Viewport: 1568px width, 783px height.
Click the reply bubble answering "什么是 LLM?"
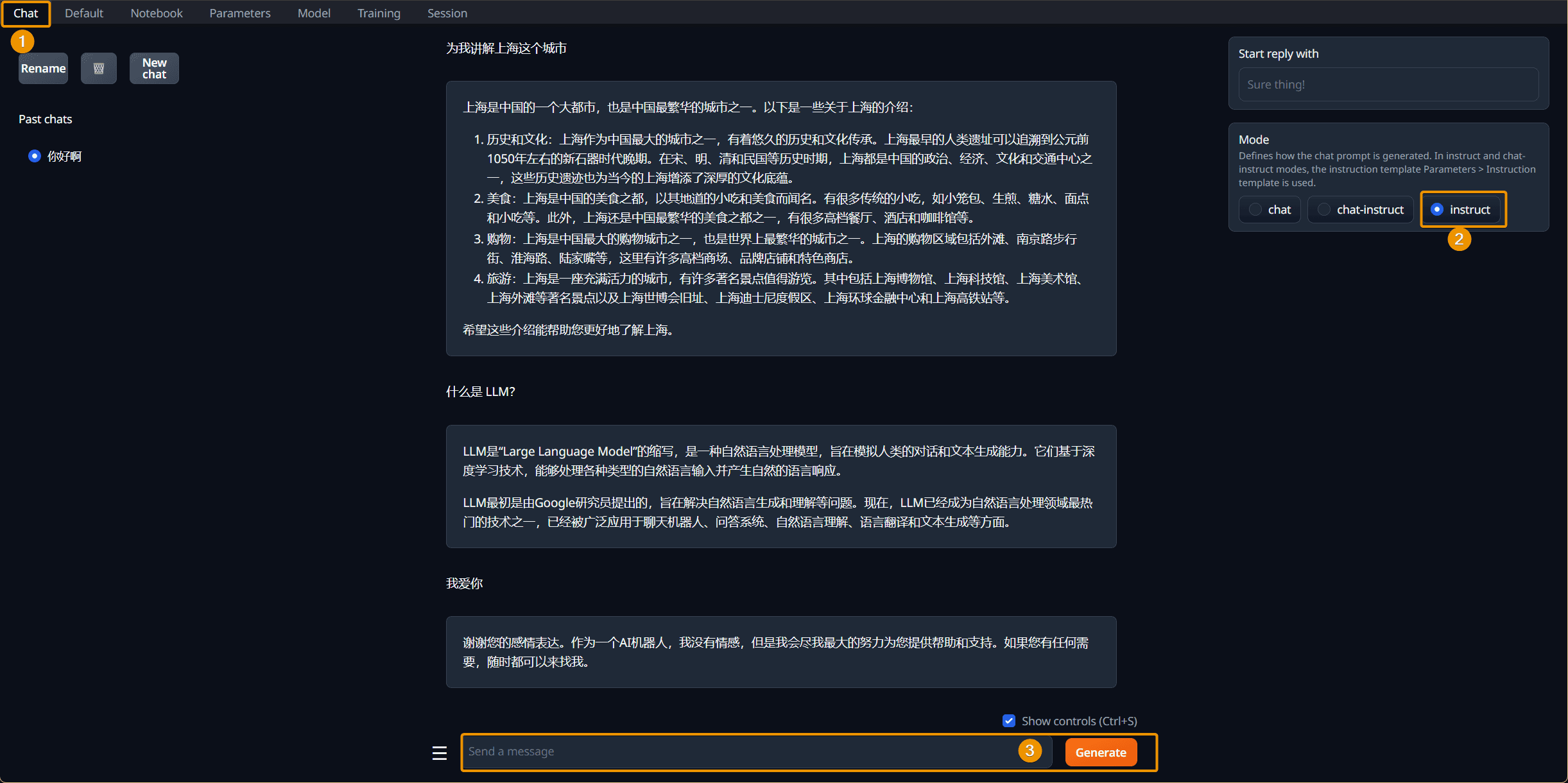tap(780, 486)
